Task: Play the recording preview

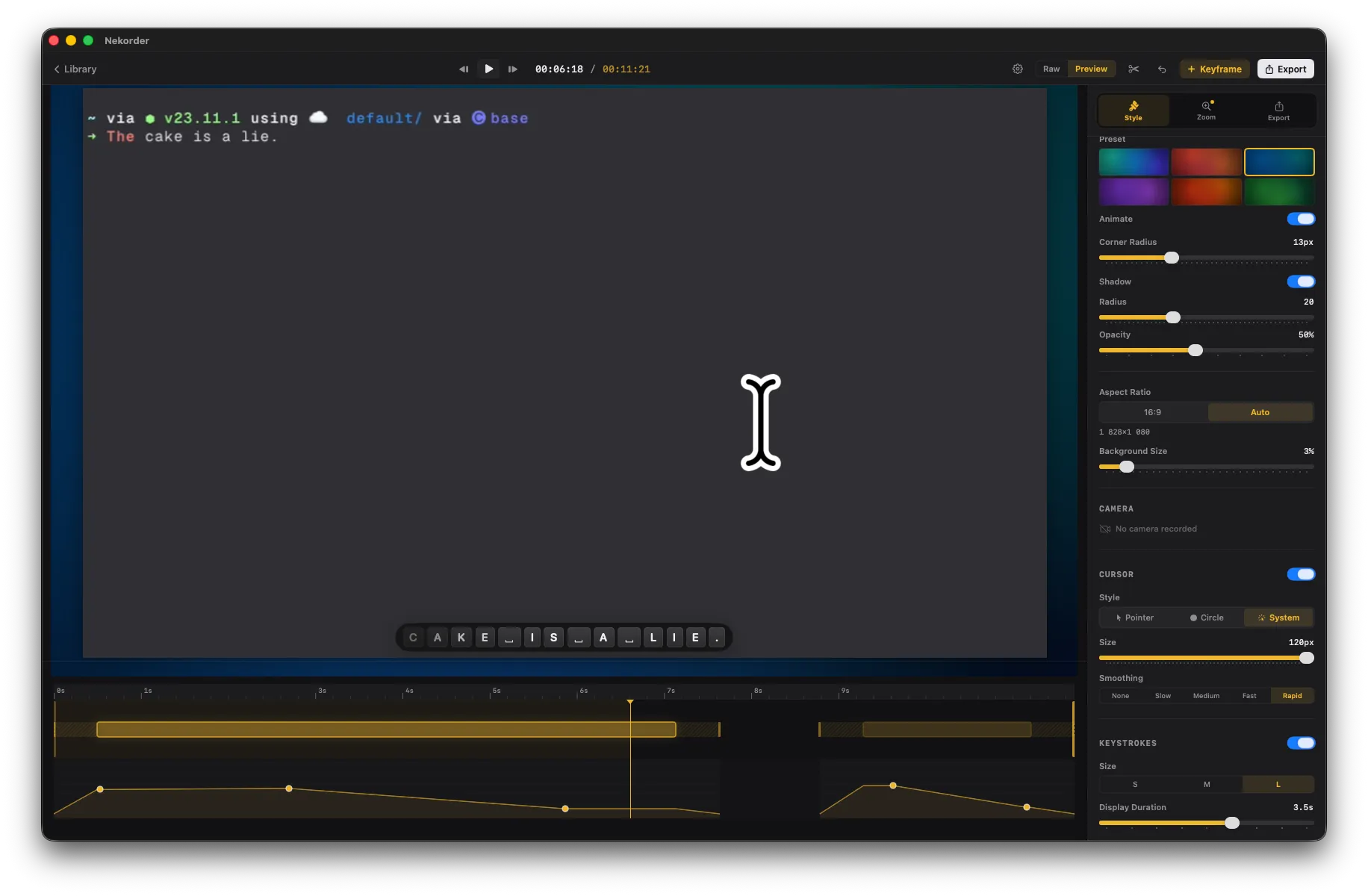Action: pos(488,69)
